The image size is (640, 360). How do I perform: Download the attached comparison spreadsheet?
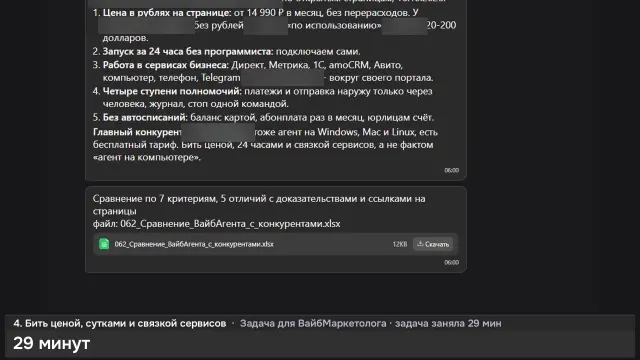[x=433, y=244]
